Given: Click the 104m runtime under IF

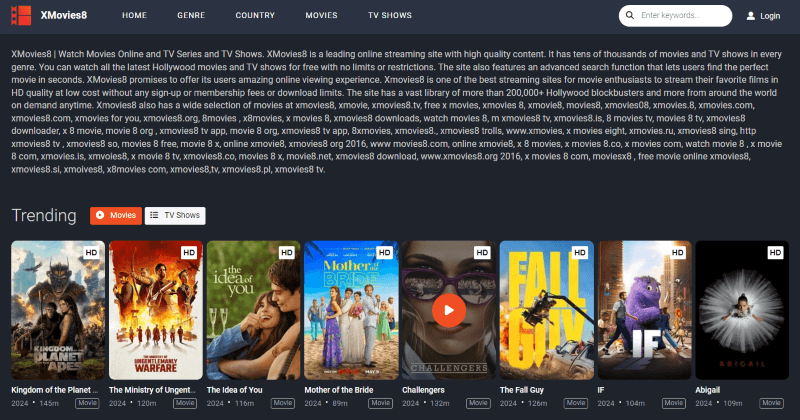Looking at the screenshot, I should [x=635, y=403].
